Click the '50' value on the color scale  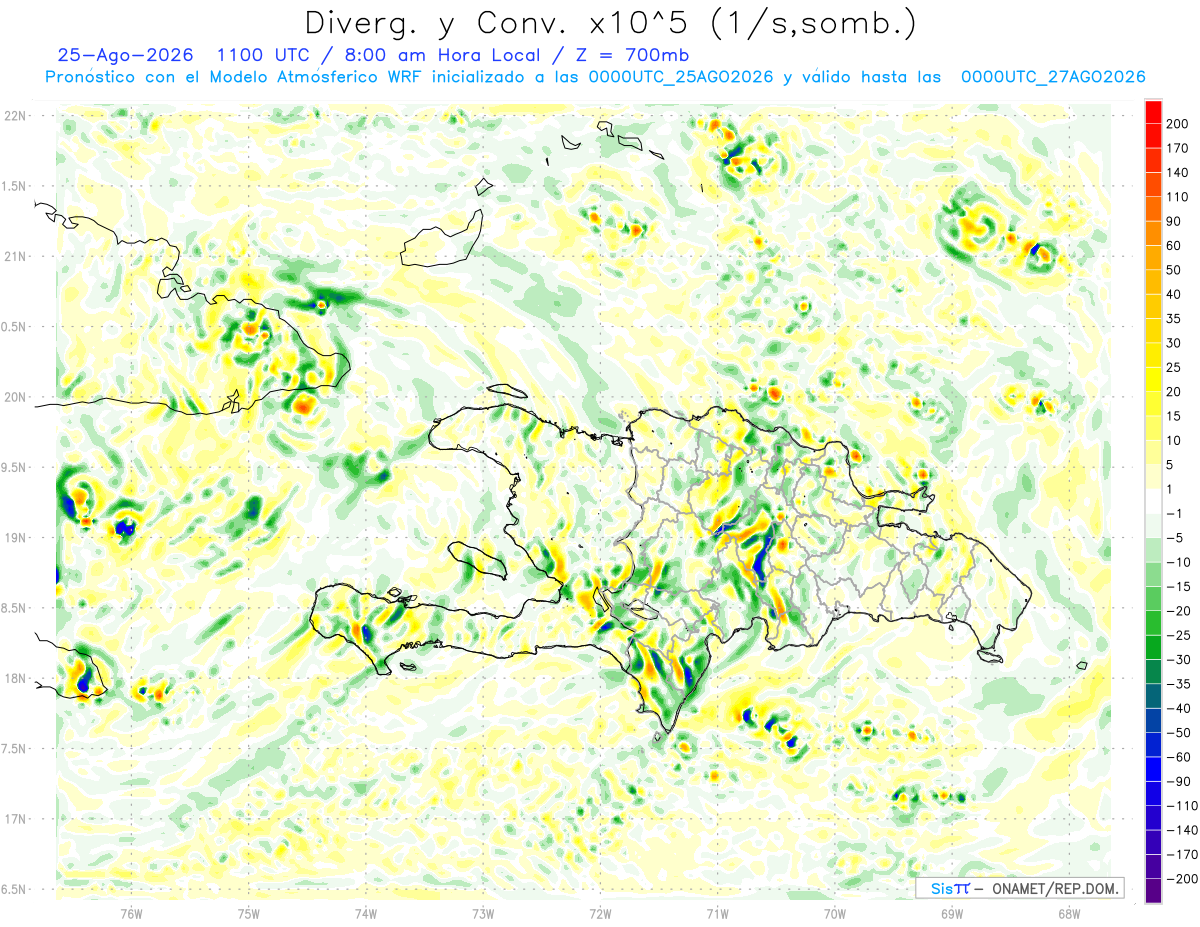tap(1174, 270)
